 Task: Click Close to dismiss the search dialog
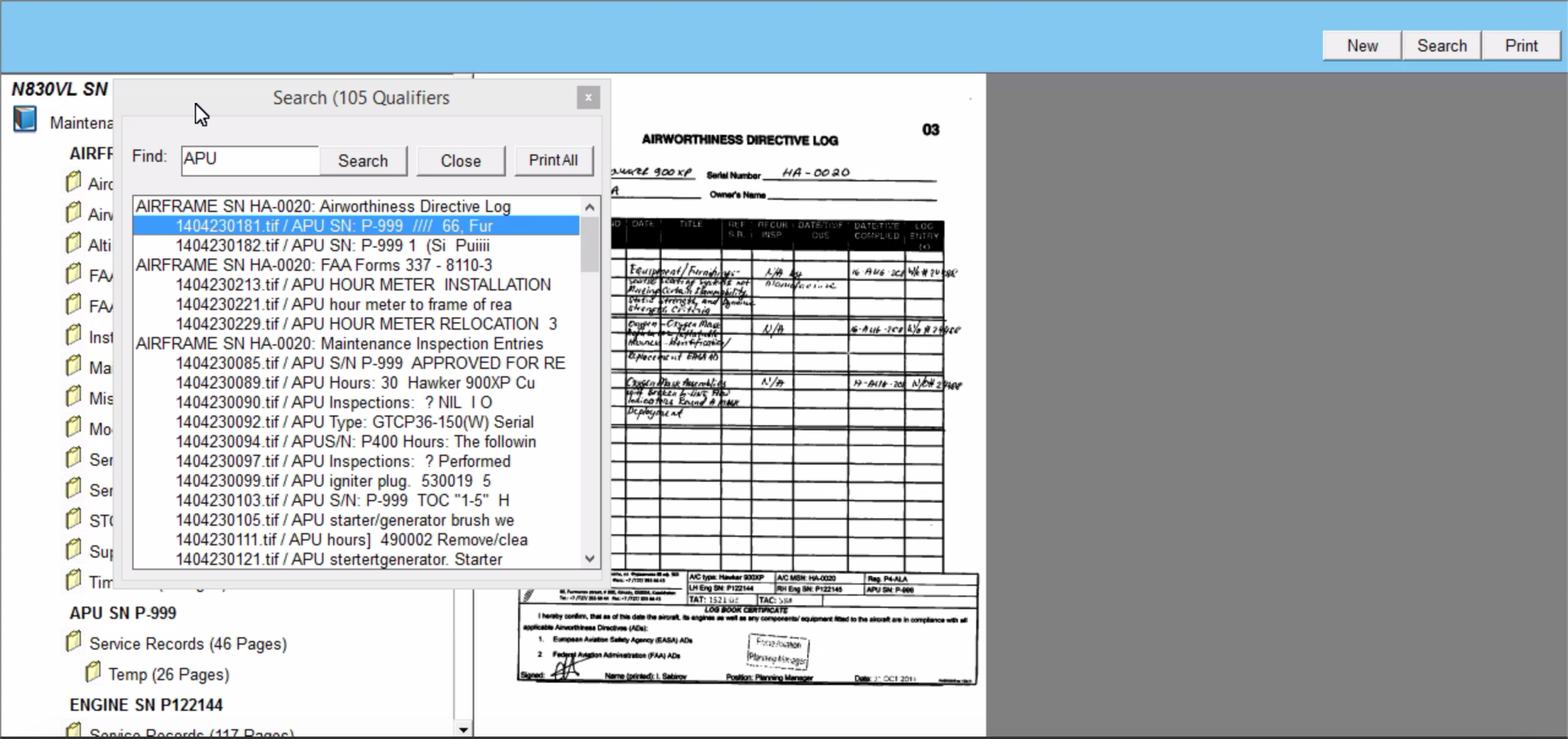tap(460, 161)
